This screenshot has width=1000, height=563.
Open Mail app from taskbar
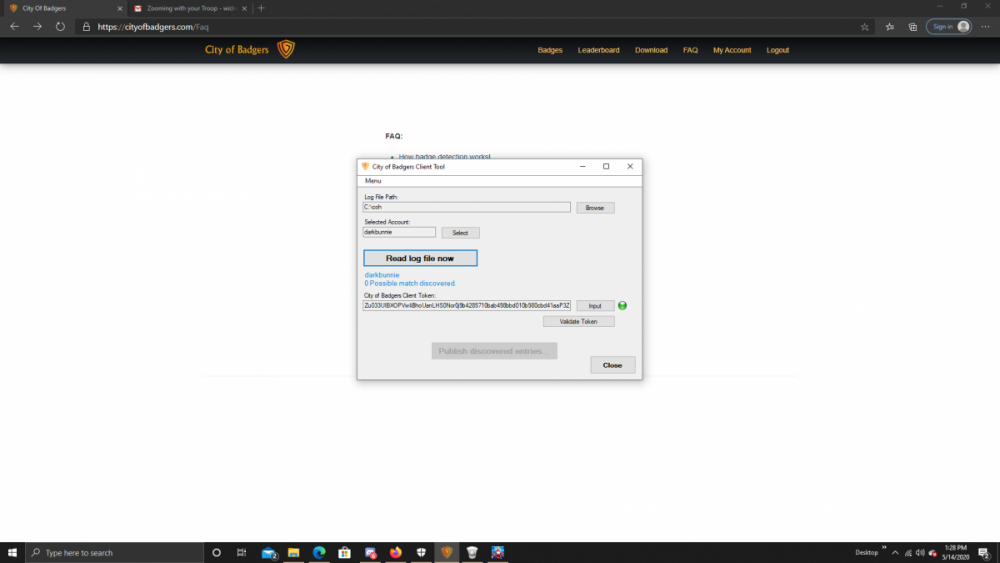pyautogui.click(x=268, y=552)
